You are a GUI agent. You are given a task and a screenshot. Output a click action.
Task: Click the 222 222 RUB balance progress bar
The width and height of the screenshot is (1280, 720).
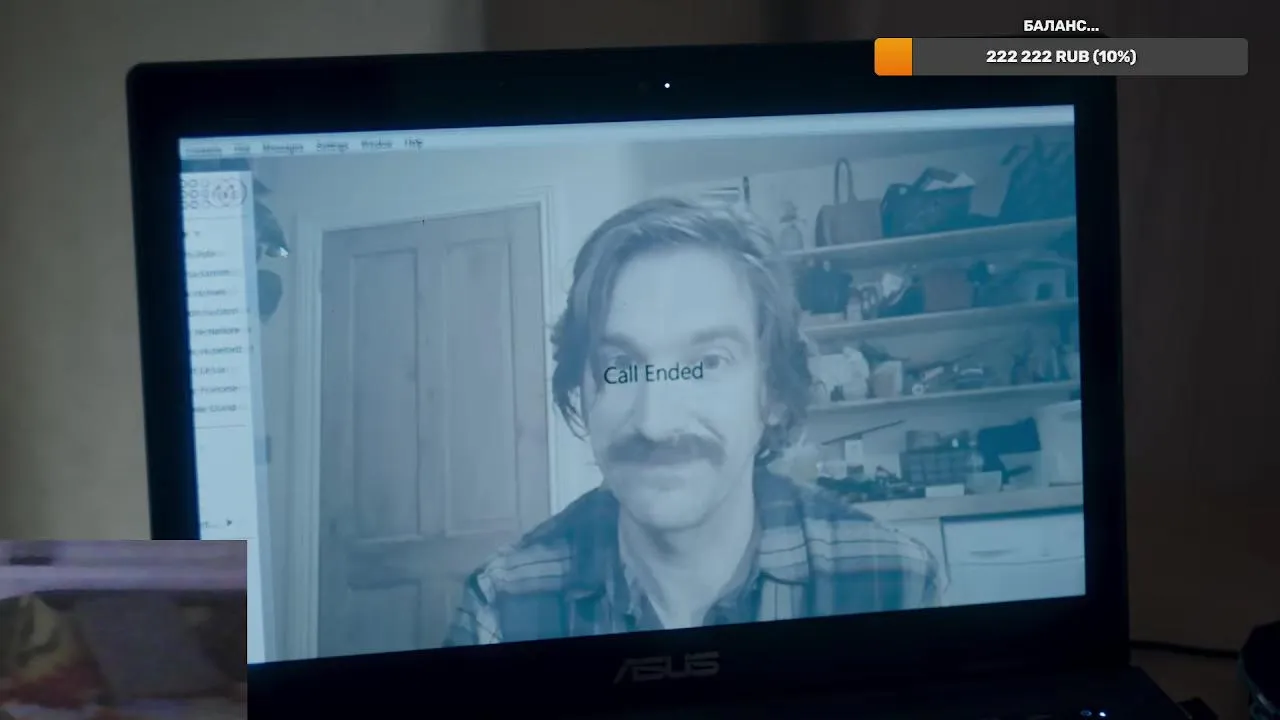coord(1061,57)
